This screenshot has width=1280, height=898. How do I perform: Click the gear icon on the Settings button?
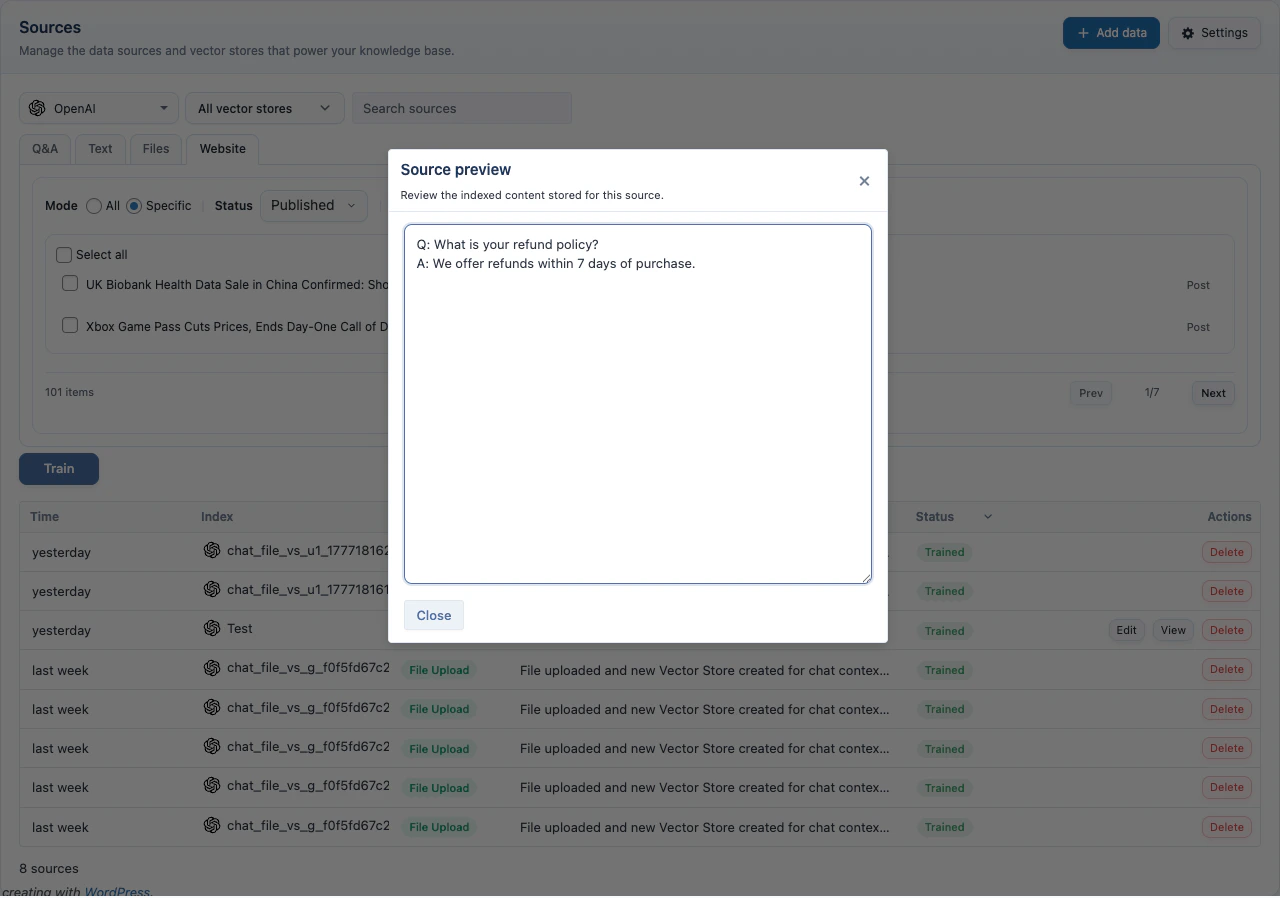pyautogui.click(x=1188, y=33)
